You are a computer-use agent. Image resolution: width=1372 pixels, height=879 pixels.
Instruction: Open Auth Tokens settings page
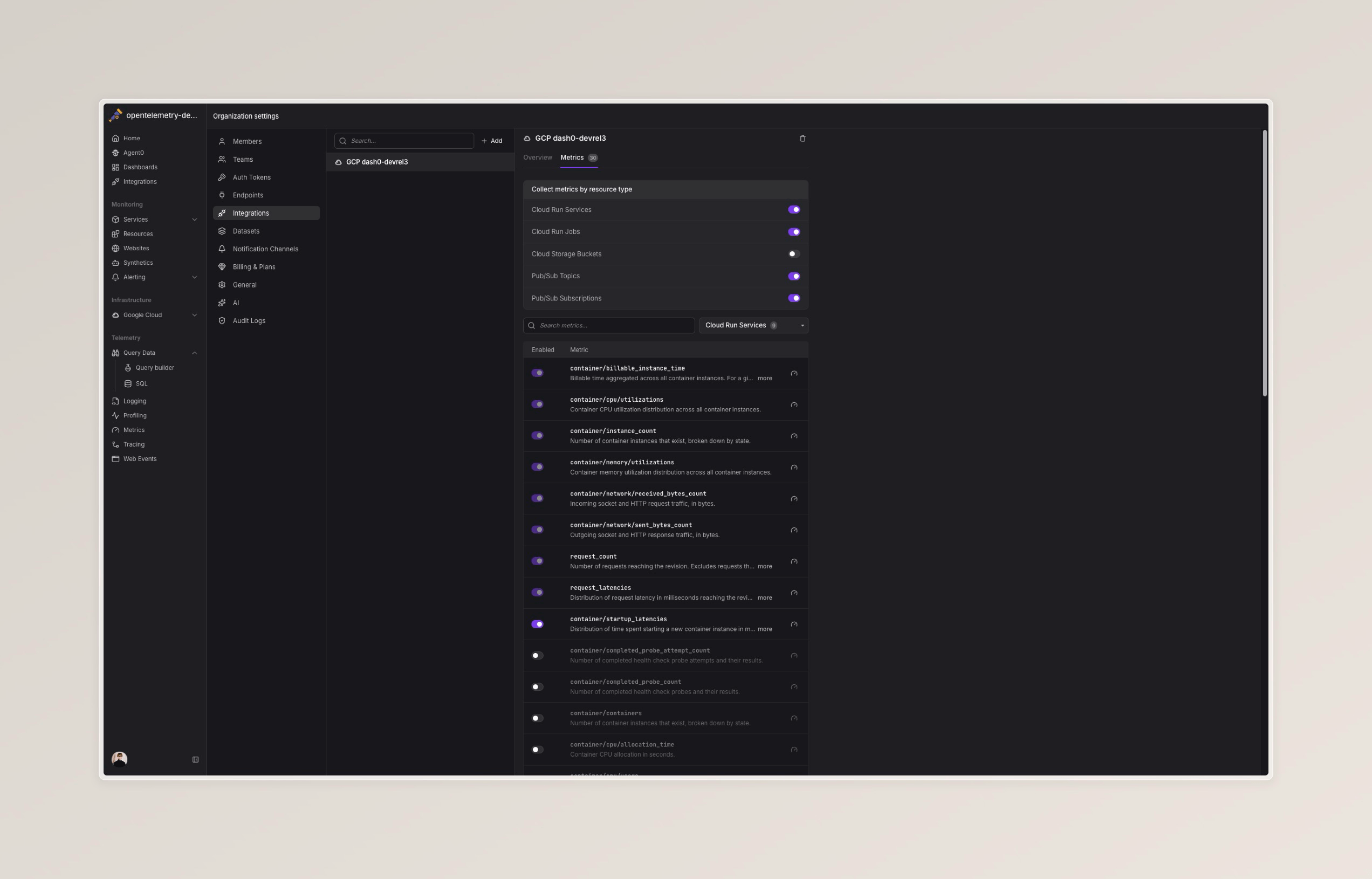[266, 177]
